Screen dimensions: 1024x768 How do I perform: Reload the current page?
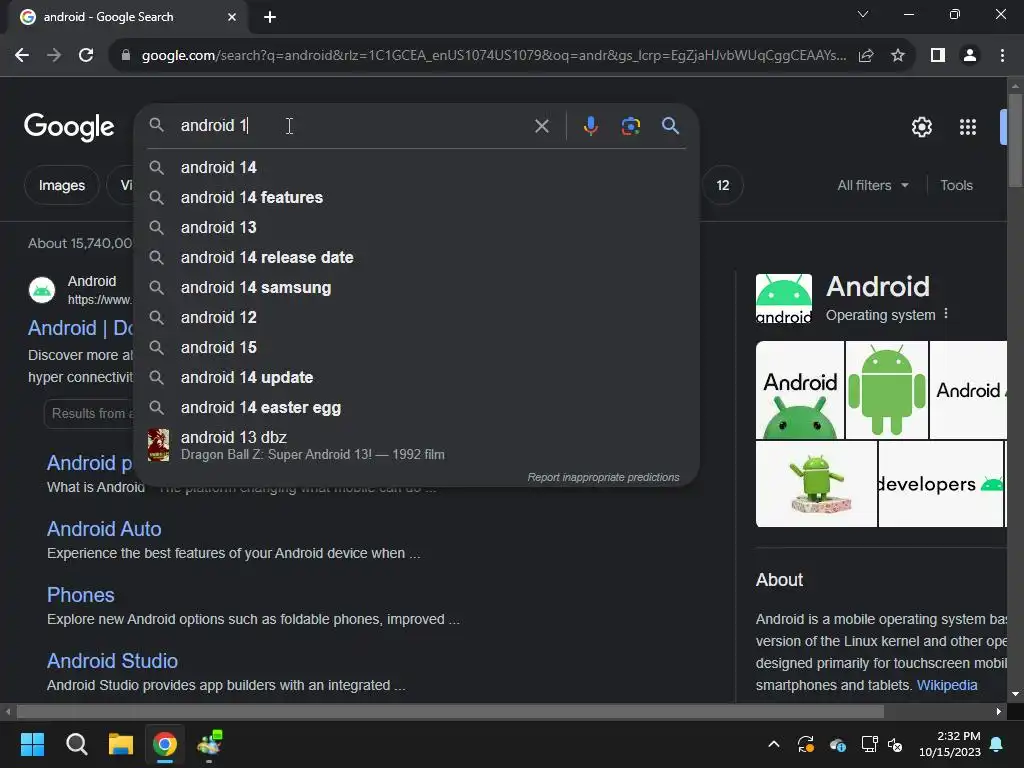pyautogui.click(x=86, y=56)
